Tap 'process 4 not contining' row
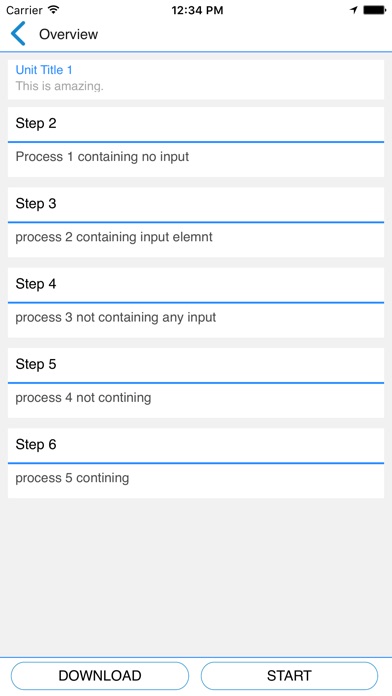This screenshot has height=696, width=392. 196,400
